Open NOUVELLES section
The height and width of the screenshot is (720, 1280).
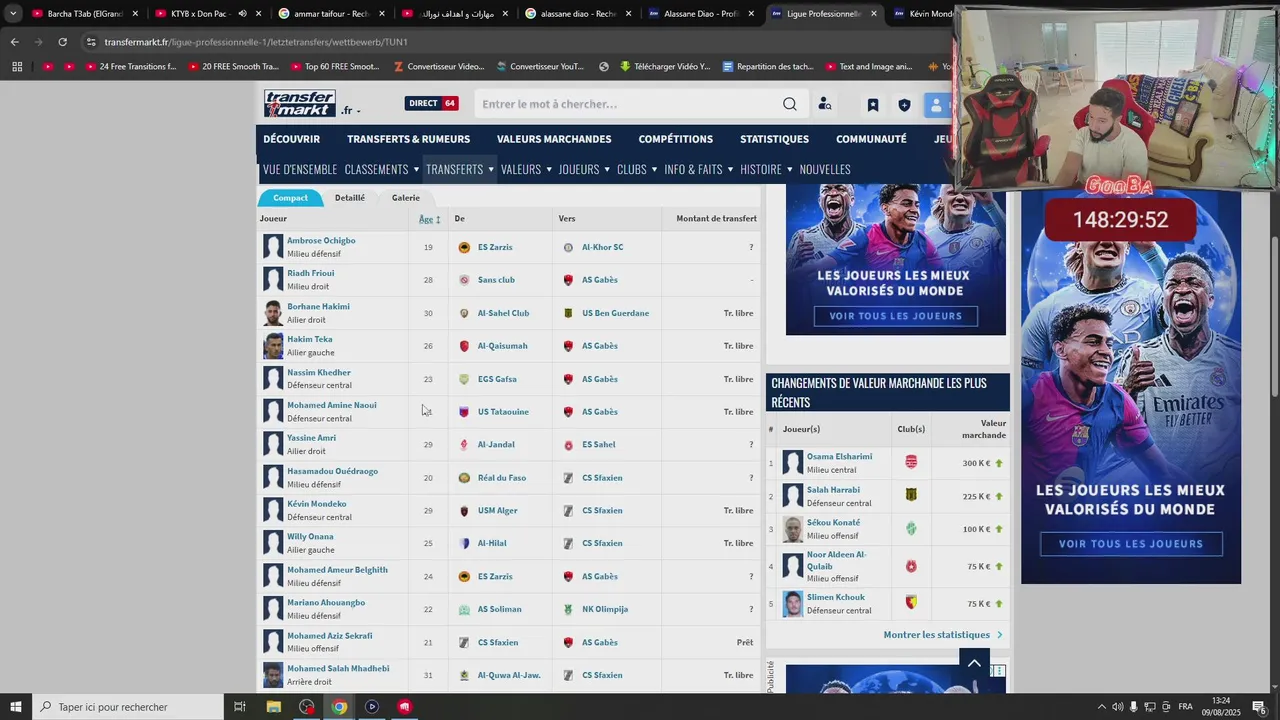[825, 169]
